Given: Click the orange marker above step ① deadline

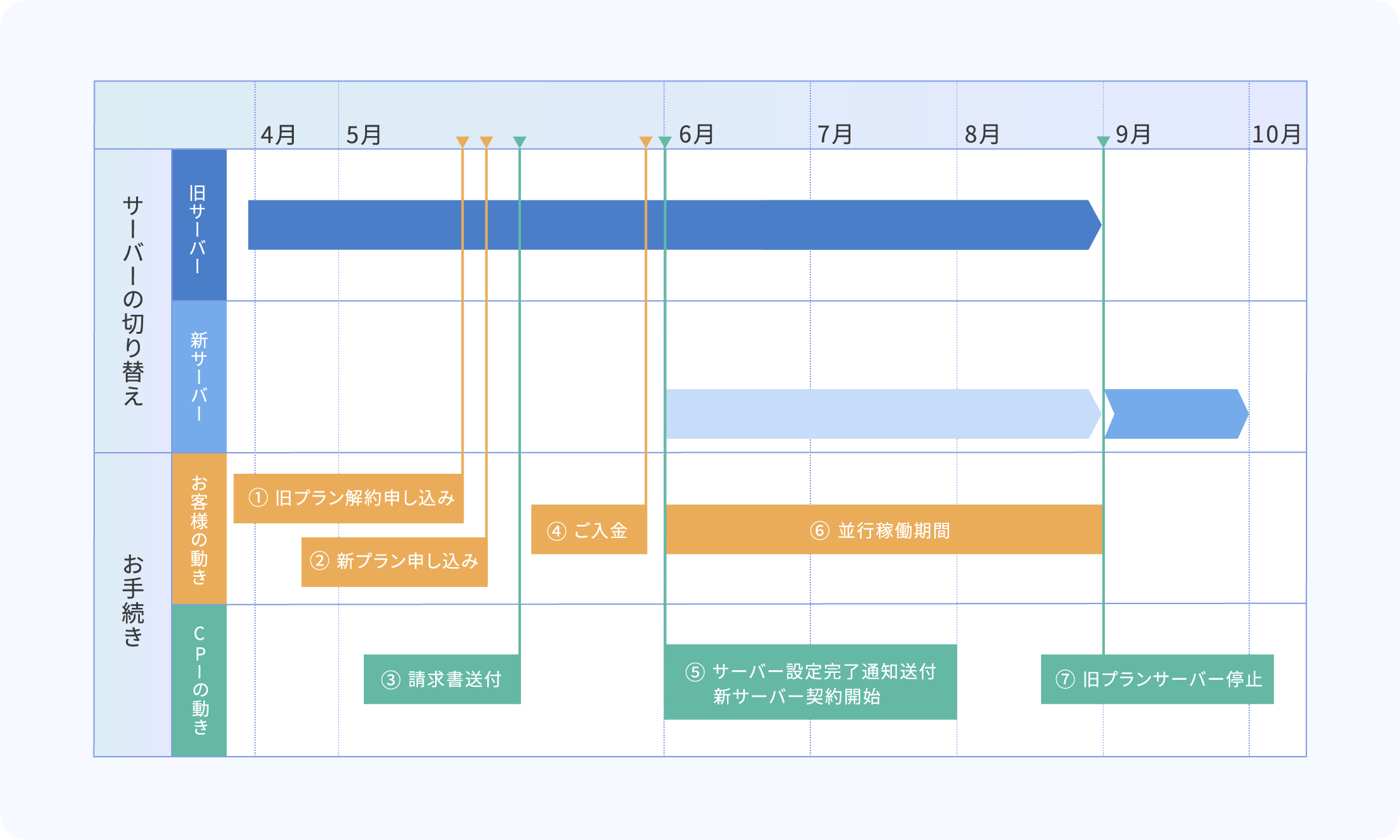Looking at the screenshot, I should tap(462, 141).
